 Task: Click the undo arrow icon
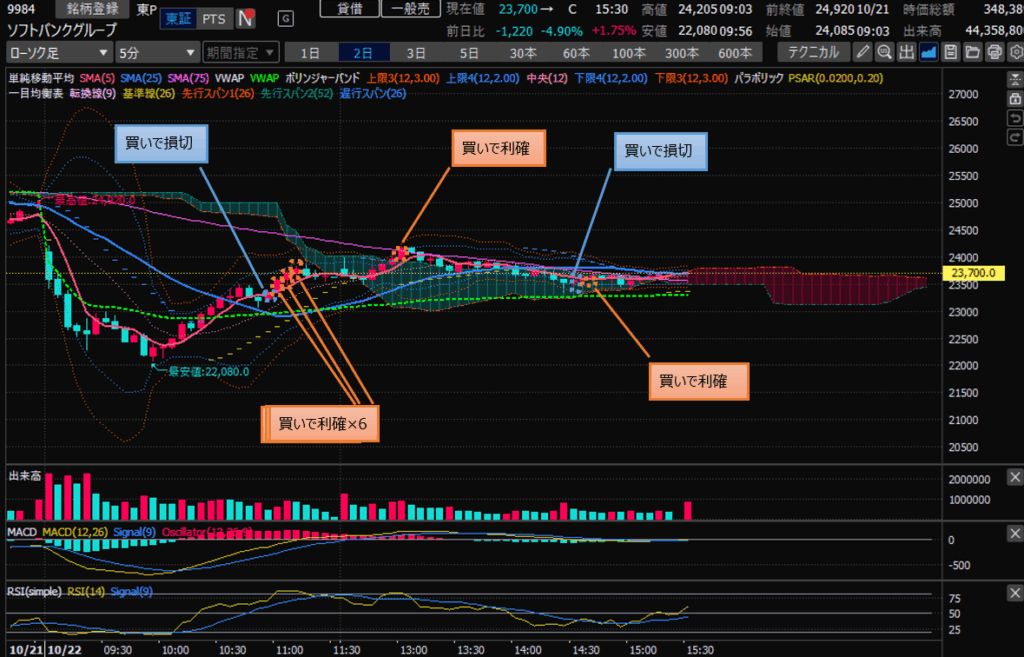(x=1016, y=118)
